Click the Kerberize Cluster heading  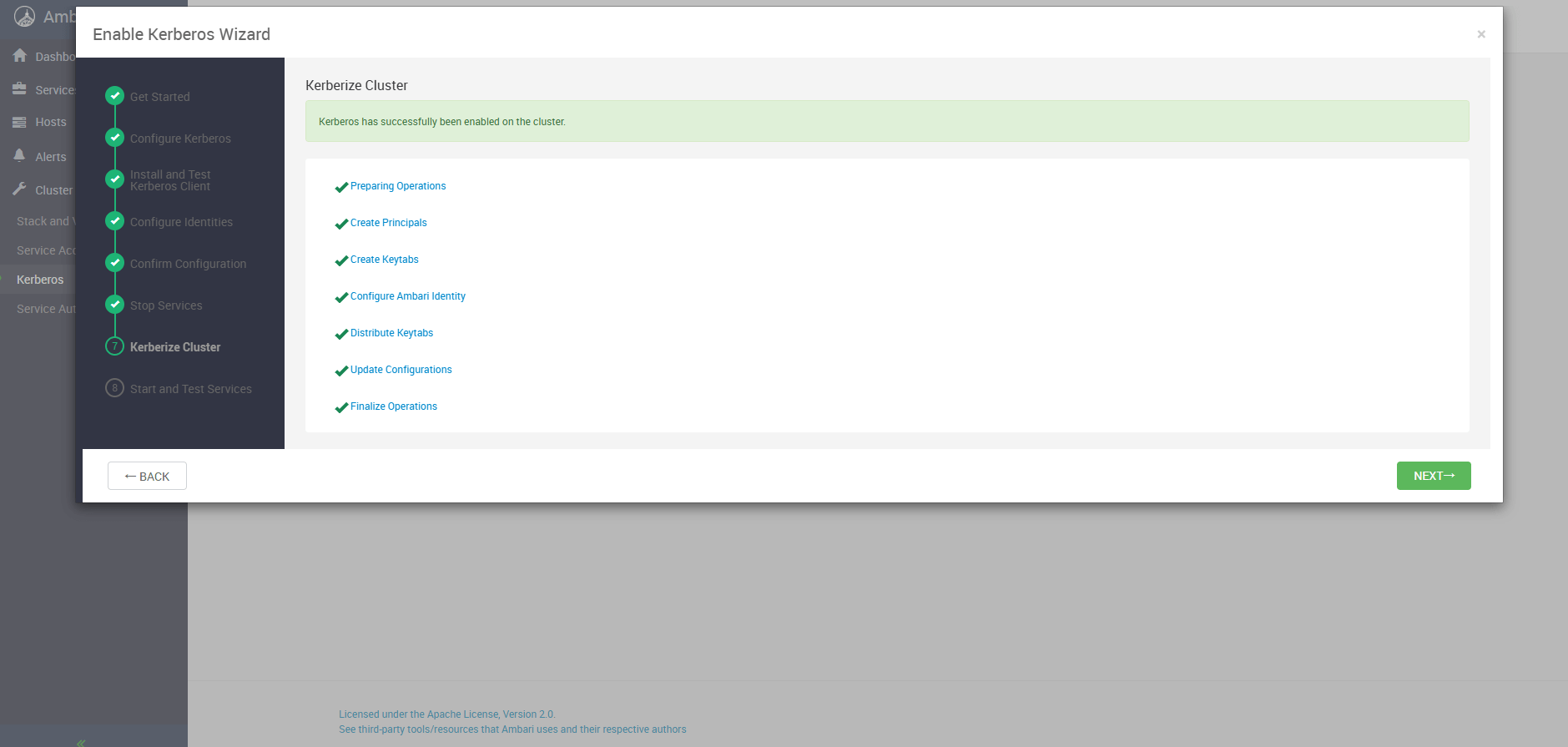click(356, 85)
